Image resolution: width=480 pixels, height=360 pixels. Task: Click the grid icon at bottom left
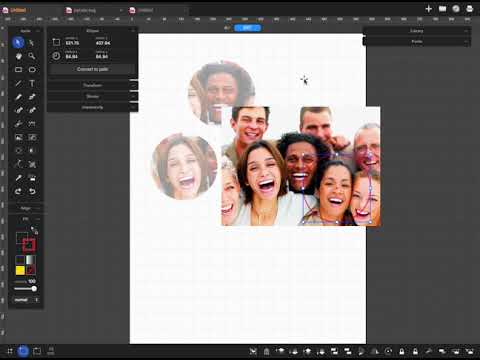10,351
